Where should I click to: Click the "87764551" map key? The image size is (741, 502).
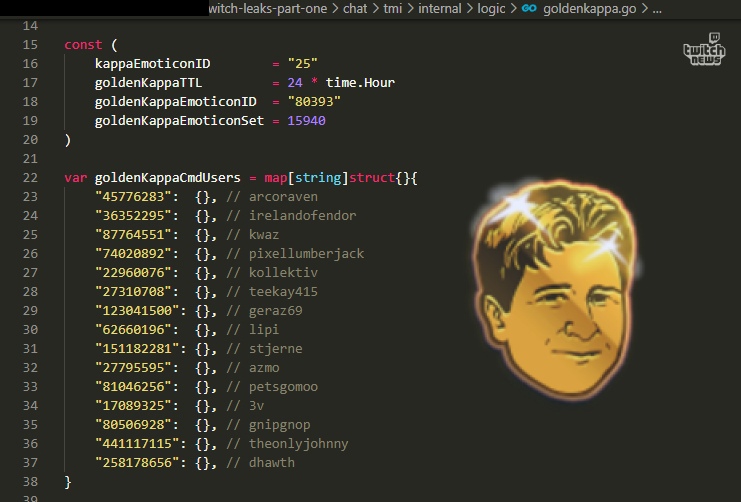point(133,234)
